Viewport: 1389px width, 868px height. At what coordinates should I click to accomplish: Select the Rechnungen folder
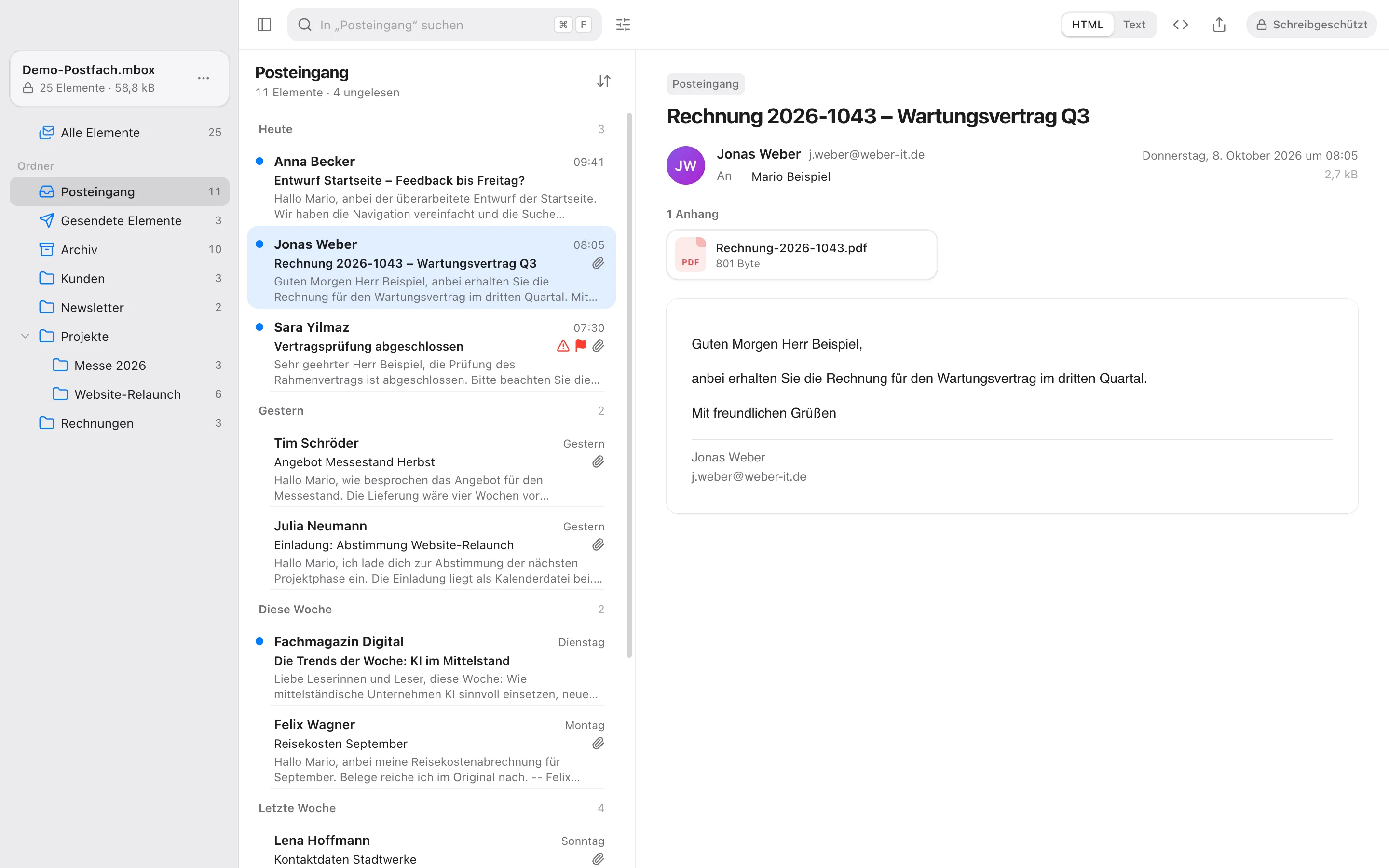coord(120,423)
